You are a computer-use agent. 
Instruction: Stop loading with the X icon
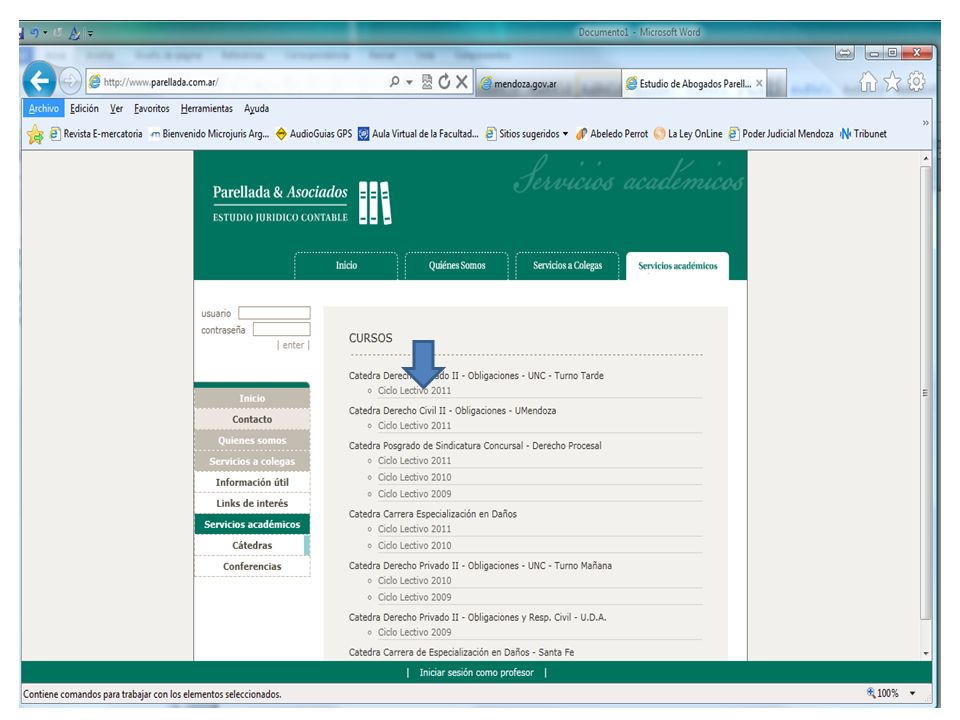(x=462, y=81)
